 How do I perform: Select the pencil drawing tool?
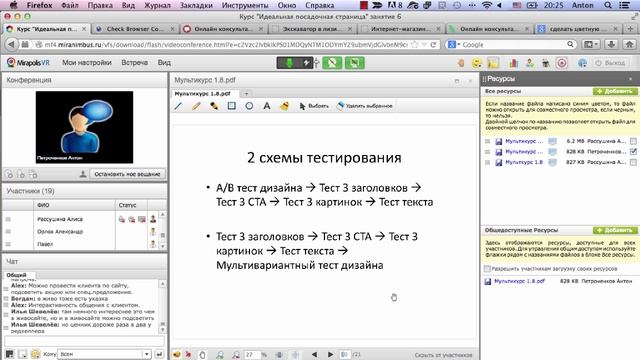pos(196,106)
